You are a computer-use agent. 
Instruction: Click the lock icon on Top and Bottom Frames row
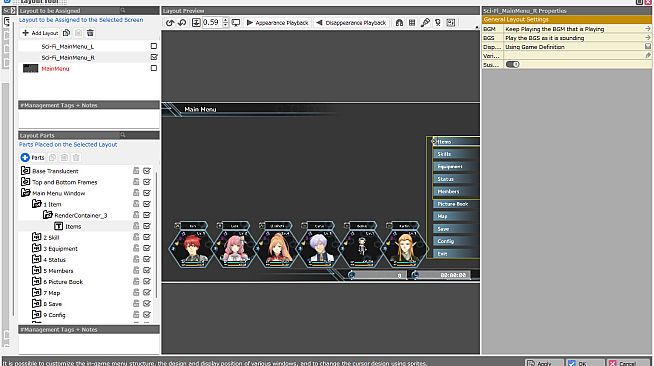[x=136, y=182]
